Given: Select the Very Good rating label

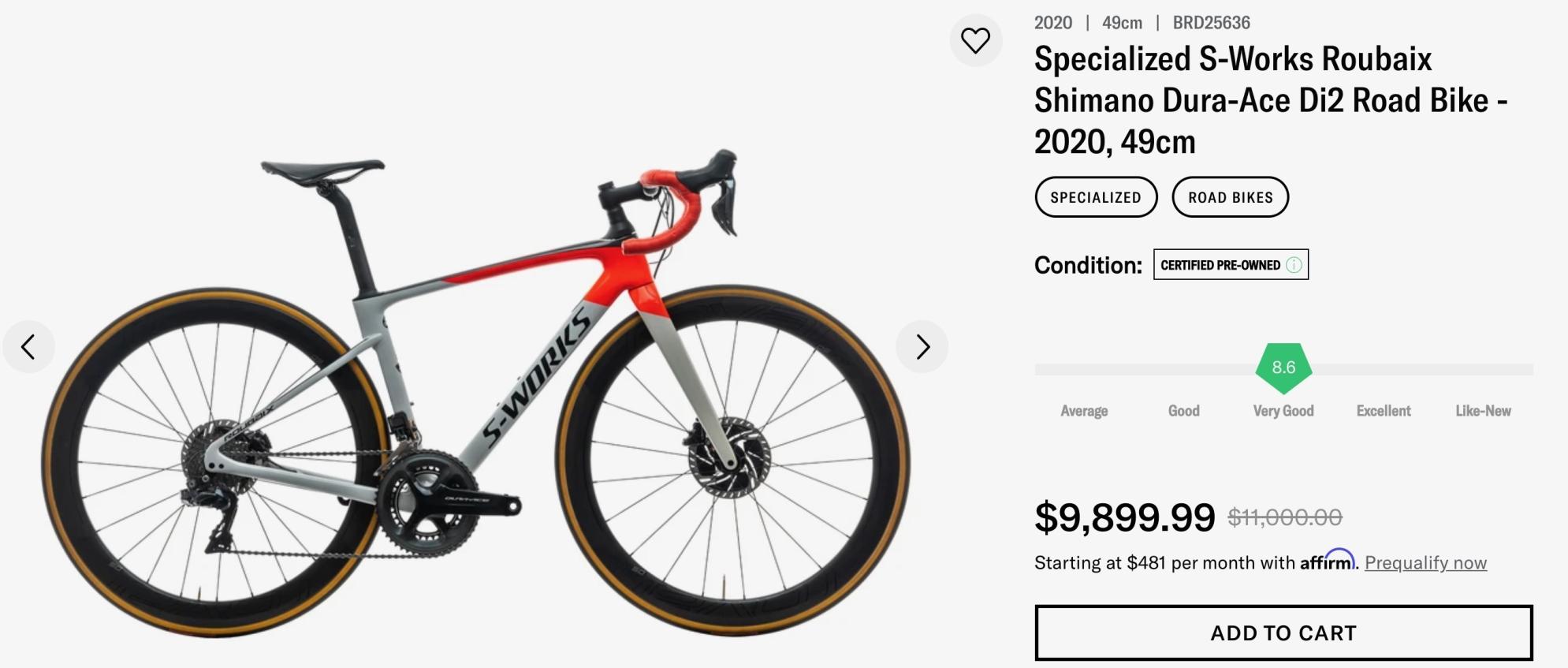Looking at the screenshot, I should [1282, 411].
